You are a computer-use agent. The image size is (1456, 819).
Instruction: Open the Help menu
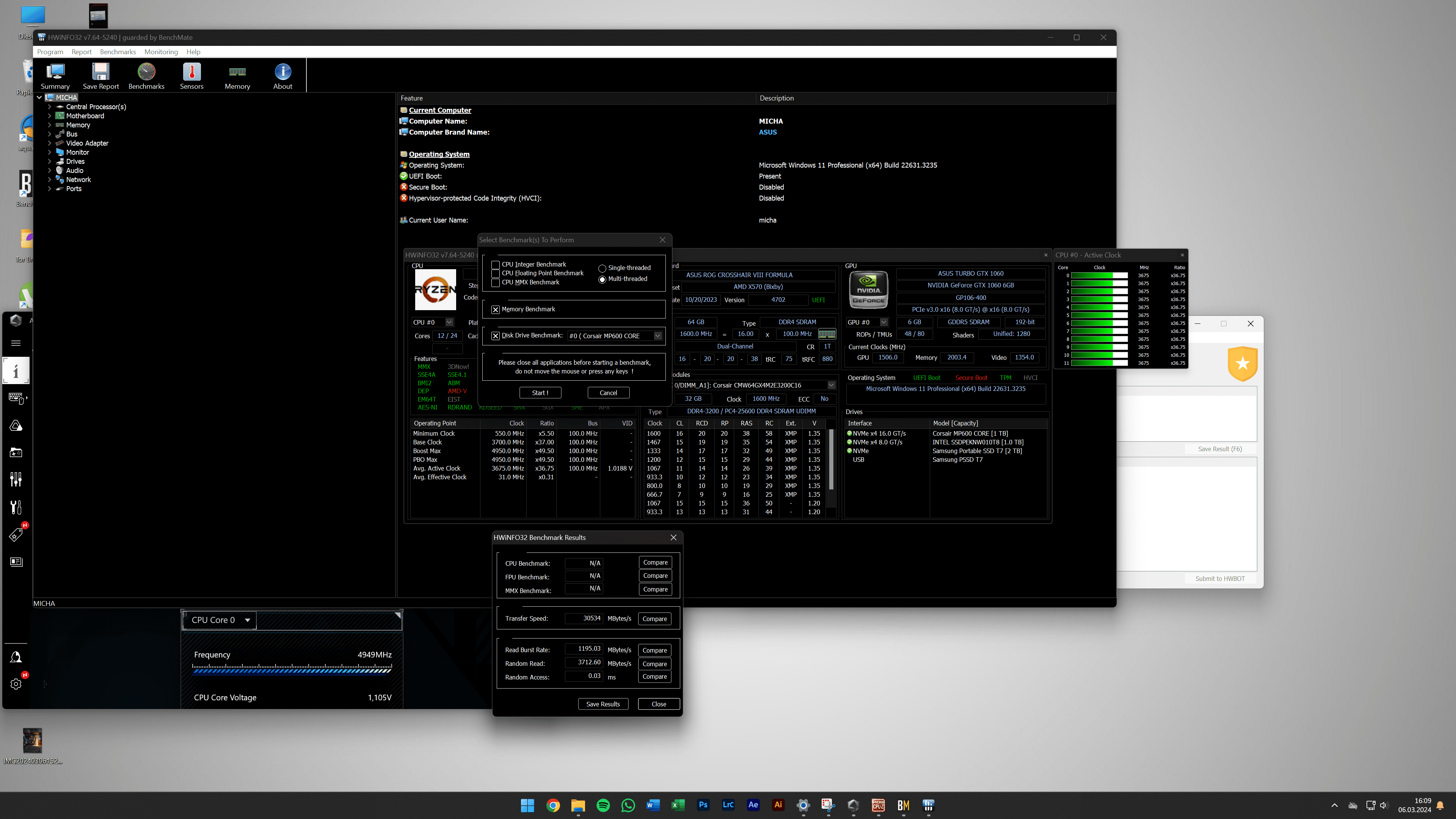(193, 52)
